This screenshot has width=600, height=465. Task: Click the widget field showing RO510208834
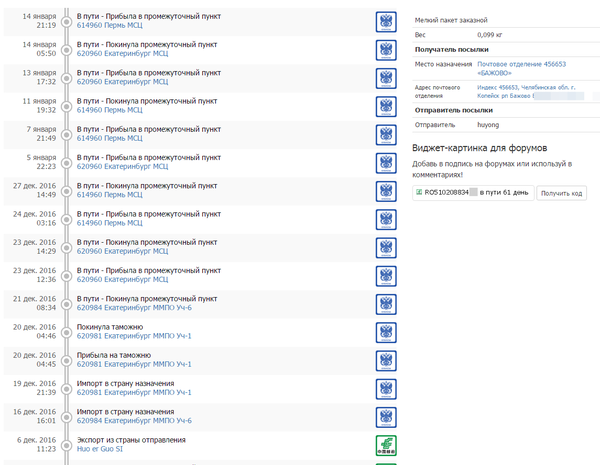[x=472, y=192]
